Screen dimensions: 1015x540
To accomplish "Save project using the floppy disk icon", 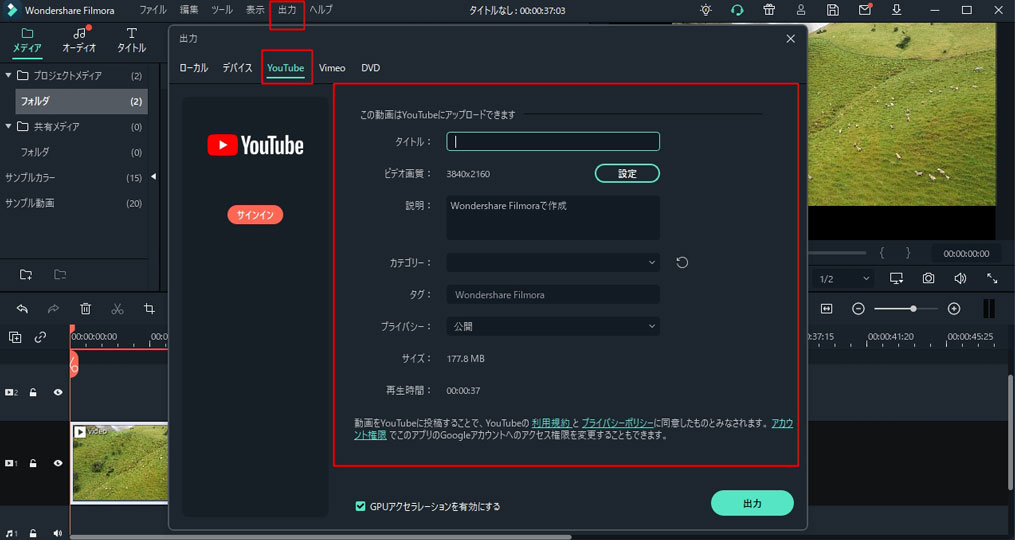I will point(833,10).
